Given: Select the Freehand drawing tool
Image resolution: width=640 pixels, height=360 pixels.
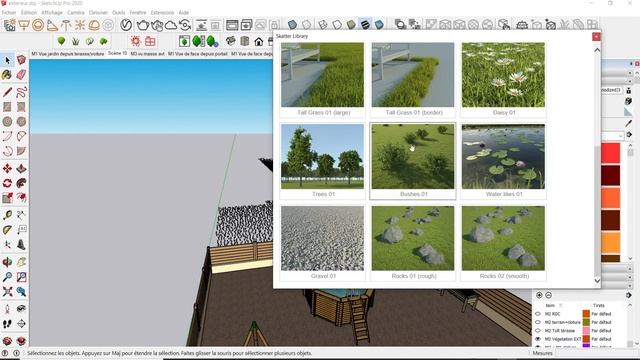Looking at the screenshot, I should tap(21, 92).
